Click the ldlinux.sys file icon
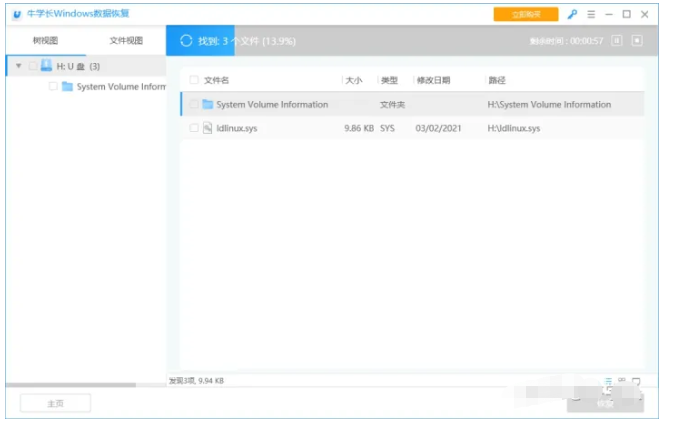The height and width of the screenshot is (428, 673). coord(208,128)
